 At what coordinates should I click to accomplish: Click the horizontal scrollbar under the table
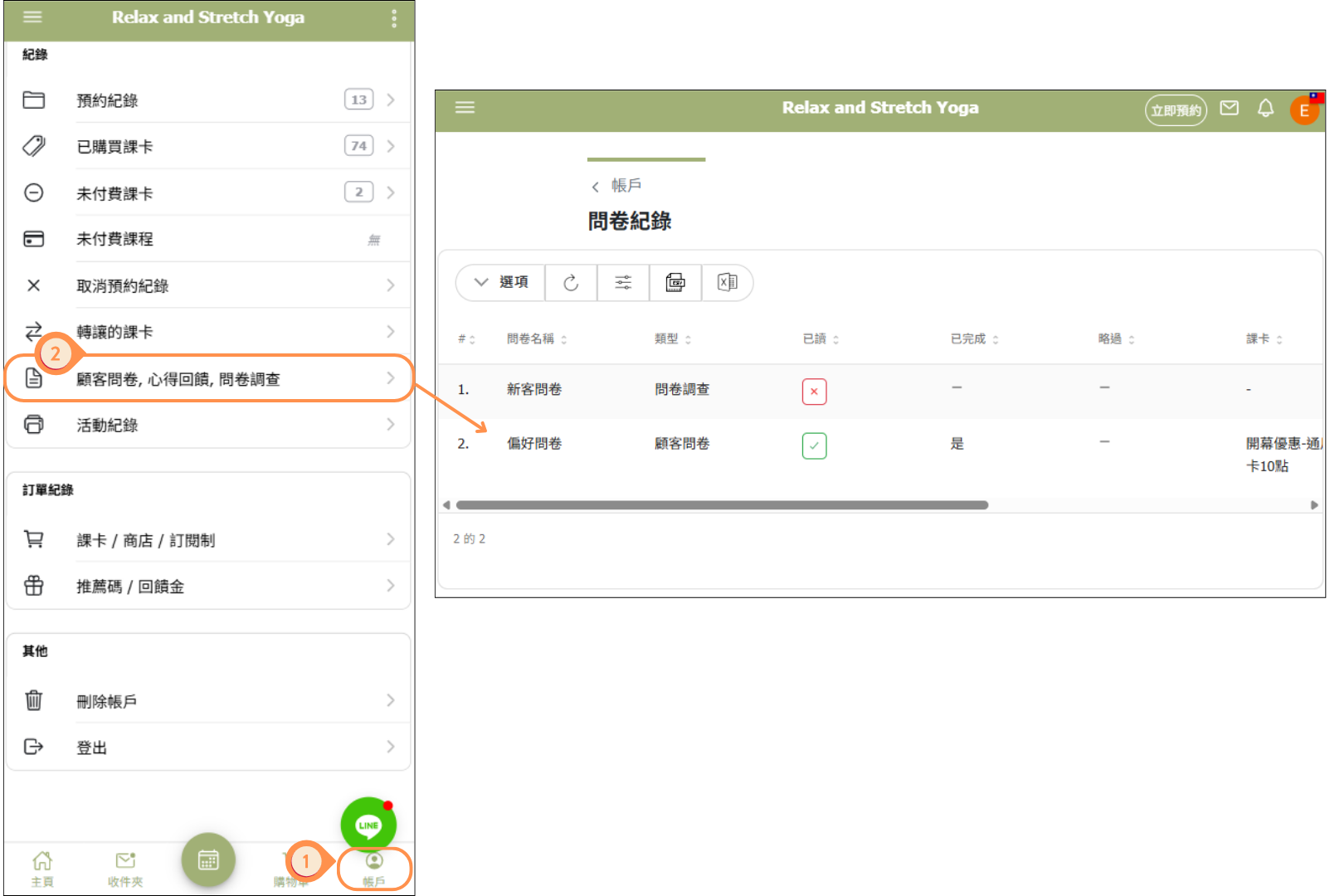coord(722,505)
